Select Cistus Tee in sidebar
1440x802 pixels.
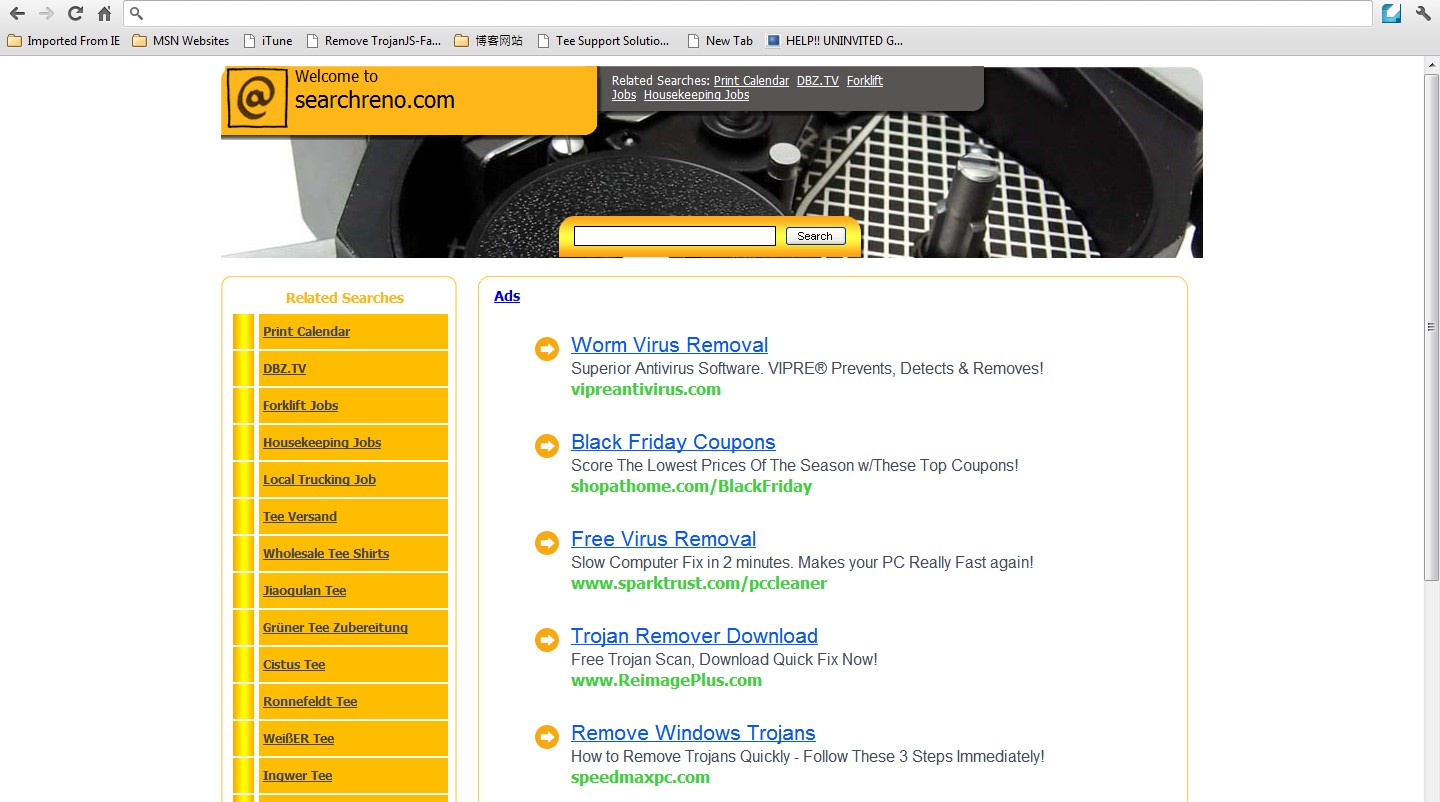[294, 665]
